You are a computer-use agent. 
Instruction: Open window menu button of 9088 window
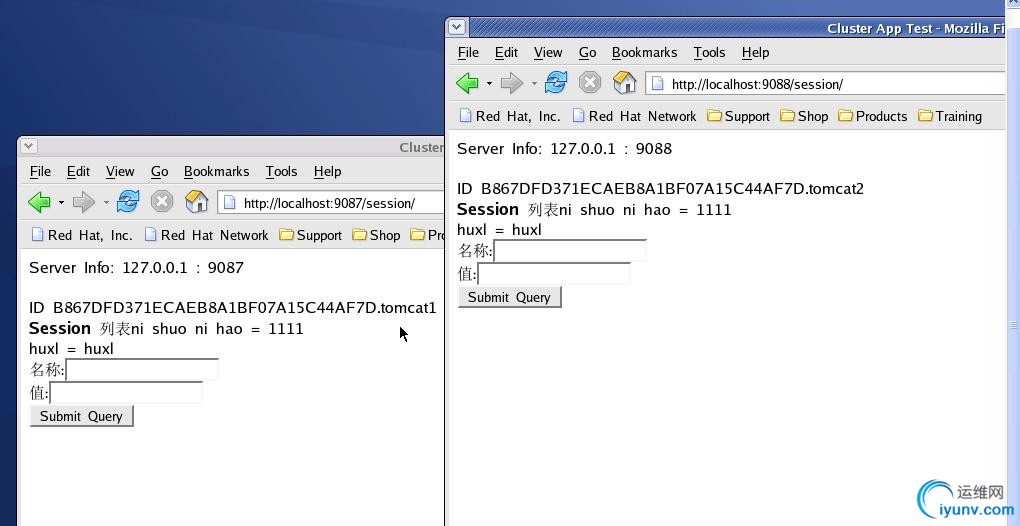tap(457, 27)
